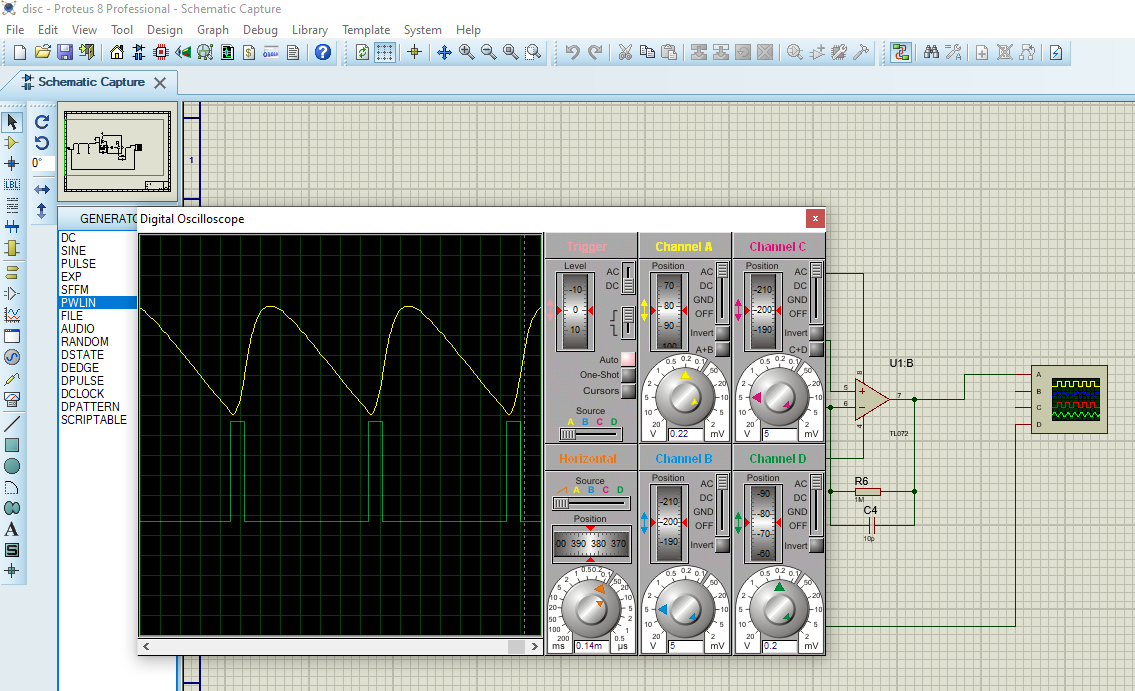Enable the One-Shot trigger button

tap(628, 375)
